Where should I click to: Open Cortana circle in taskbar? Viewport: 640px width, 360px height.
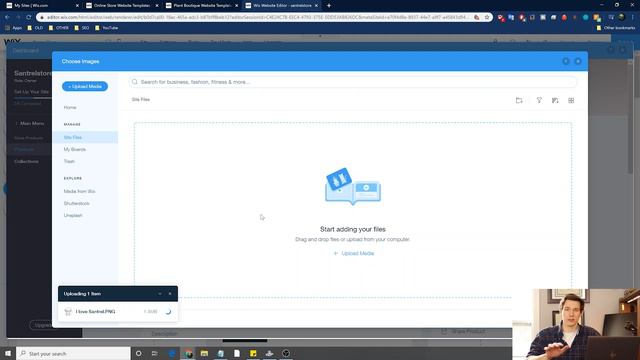tap(138, 353)
